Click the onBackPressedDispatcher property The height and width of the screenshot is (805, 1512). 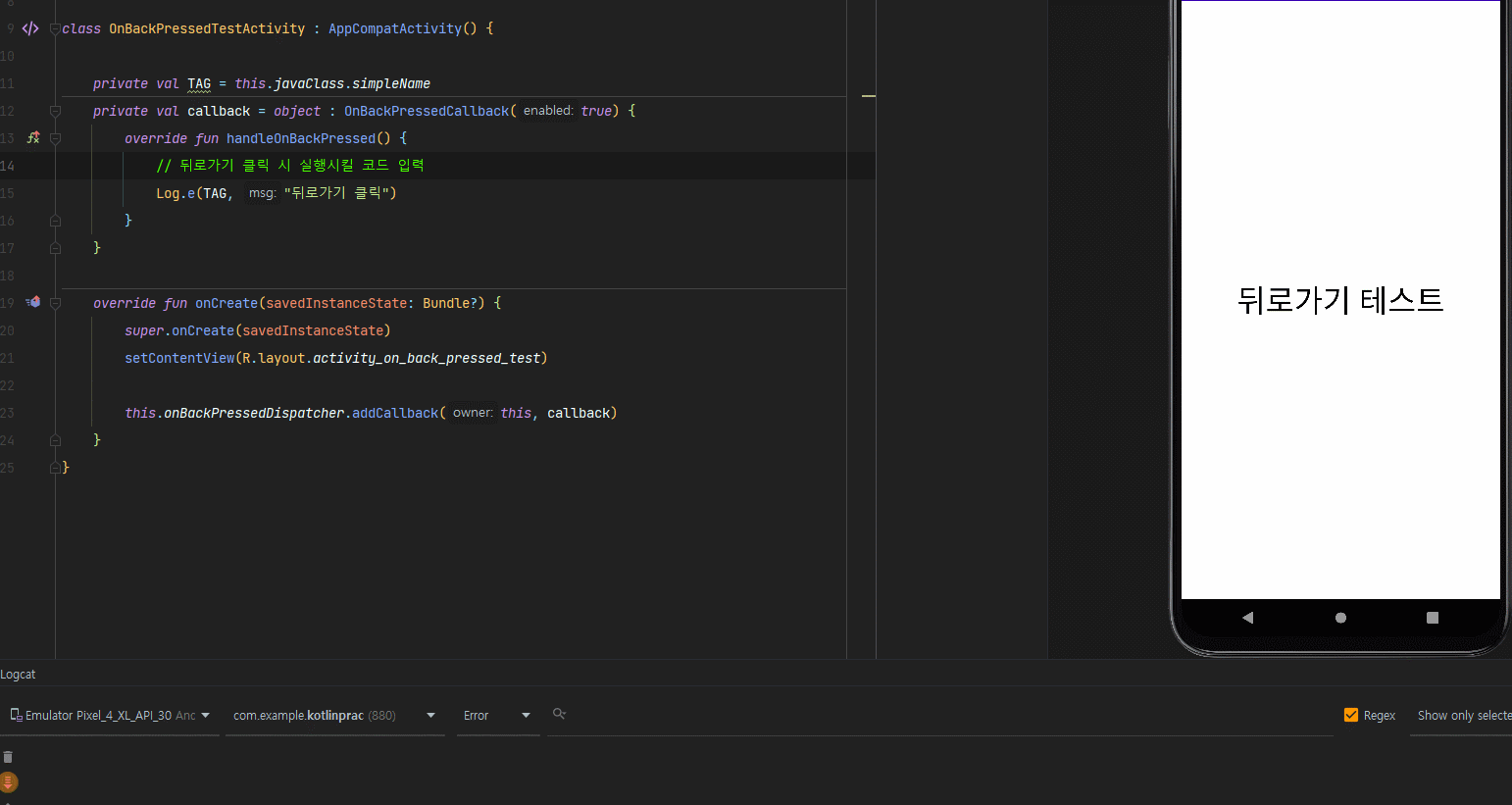pos(254,413)
